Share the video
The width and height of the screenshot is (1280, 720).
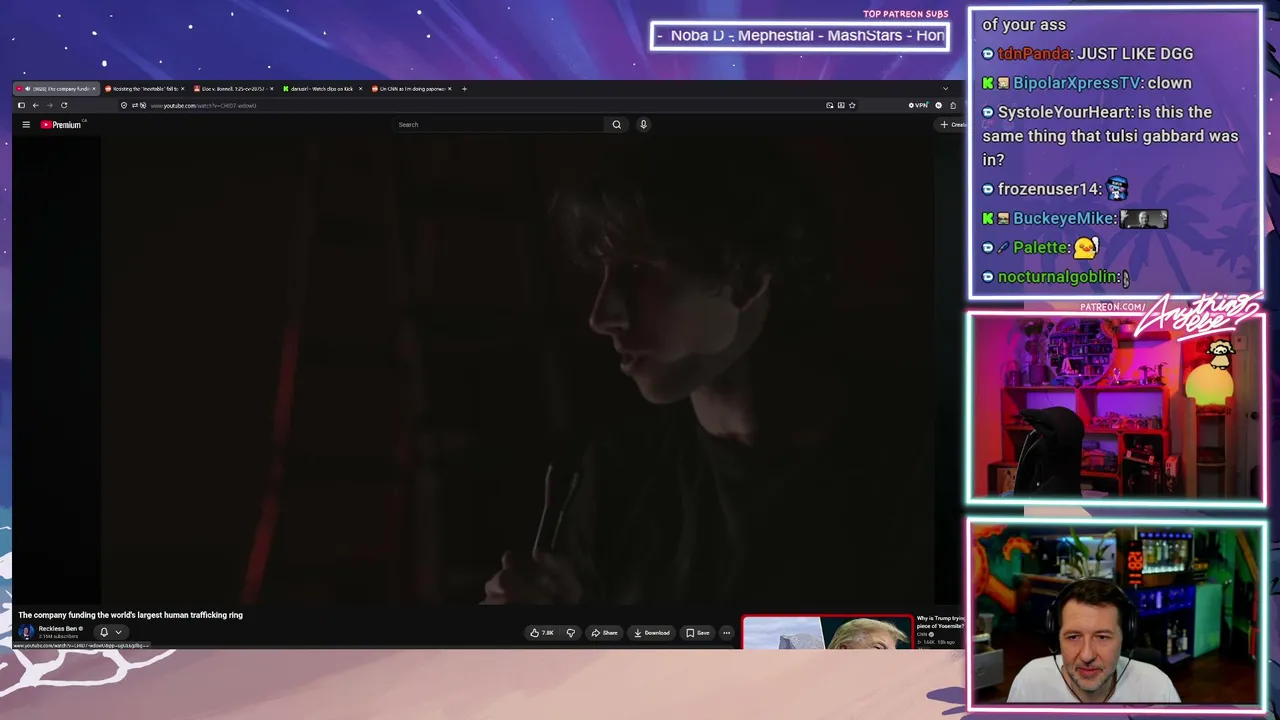click(x=604, y=633)
